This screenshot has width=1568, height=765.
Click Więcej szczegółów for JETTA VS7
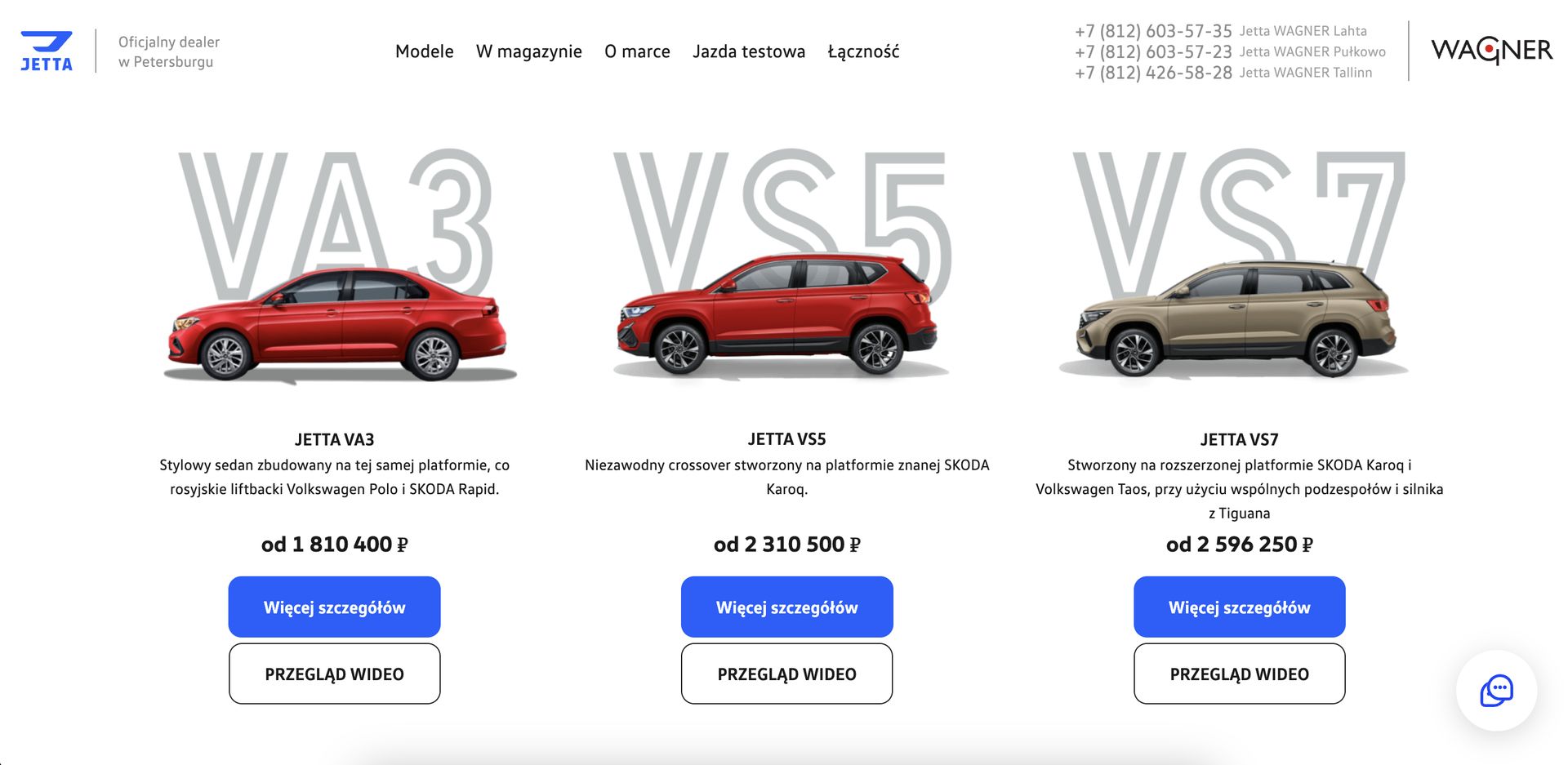[x=1239, y=607]
